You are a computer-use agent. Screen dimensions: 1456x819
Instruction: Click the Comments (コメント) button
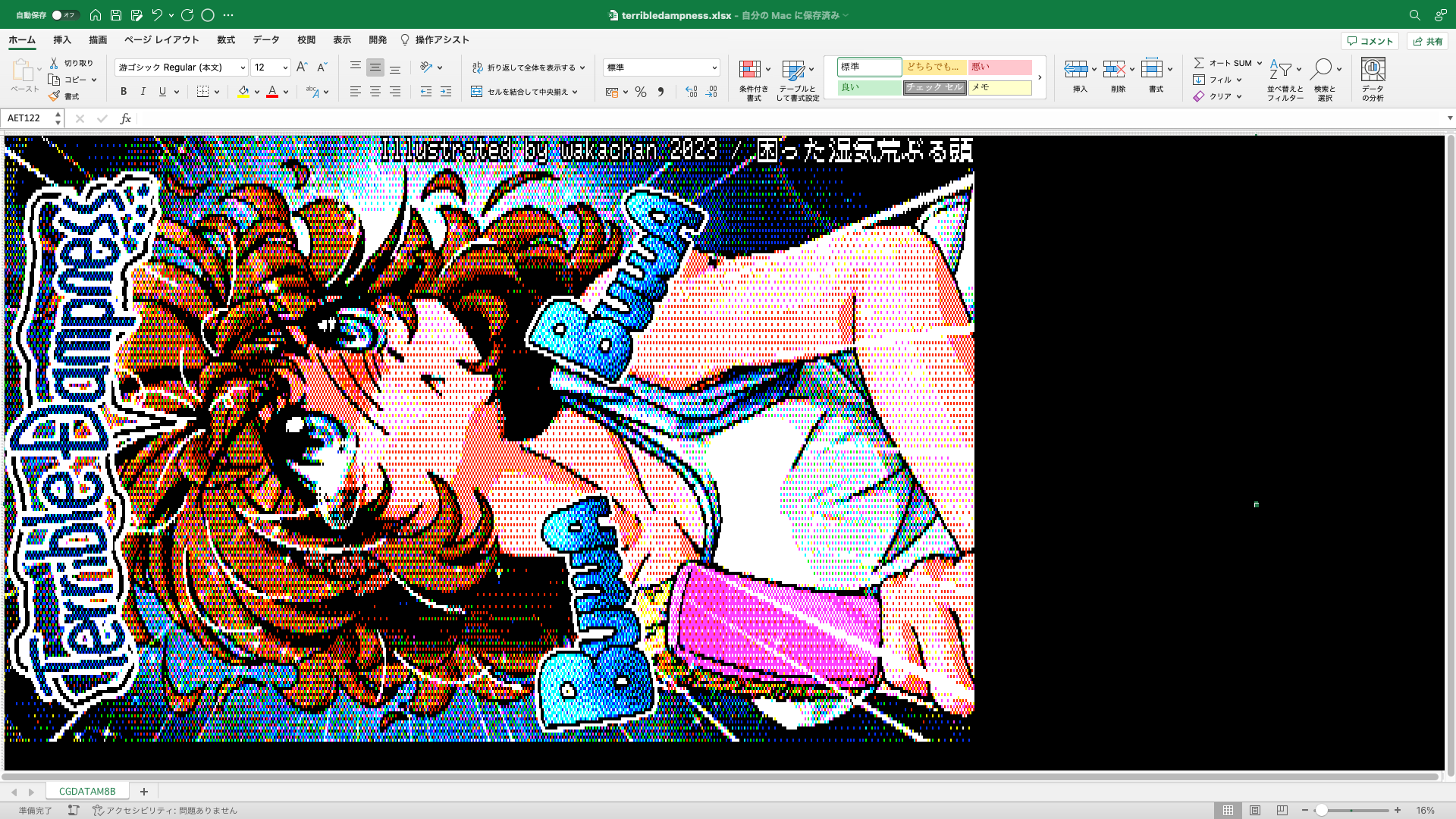(1370, 41)
